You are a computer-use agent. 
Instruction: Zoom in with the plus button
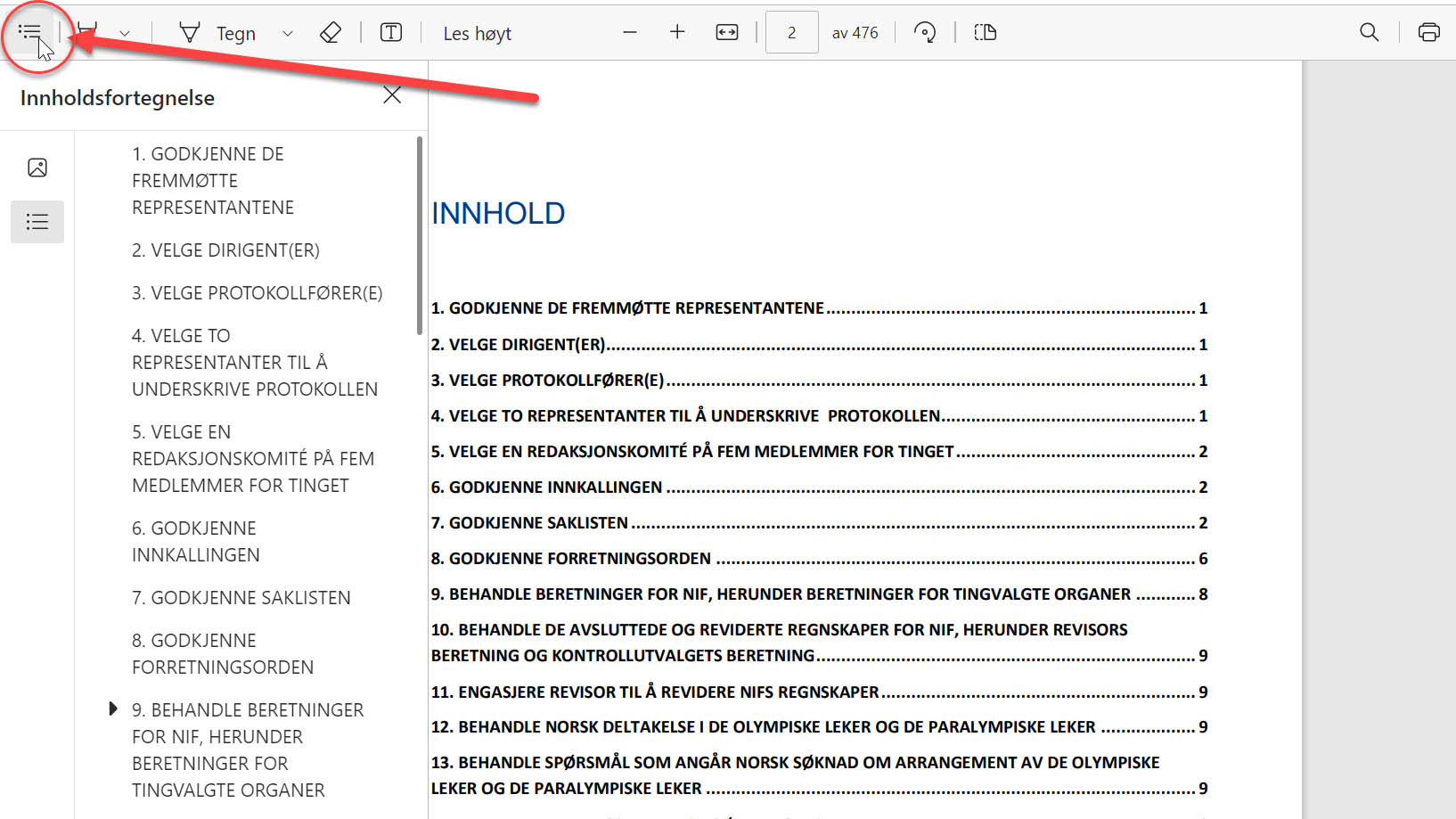[x=677, y=33]
